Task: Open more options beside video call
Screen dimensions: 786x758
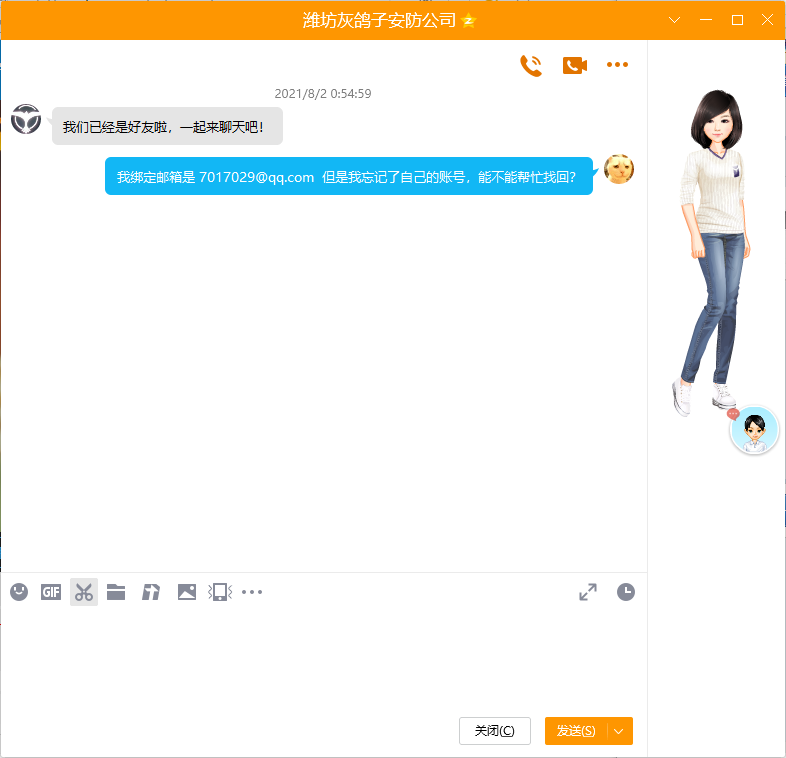Action: pos(617,65)
